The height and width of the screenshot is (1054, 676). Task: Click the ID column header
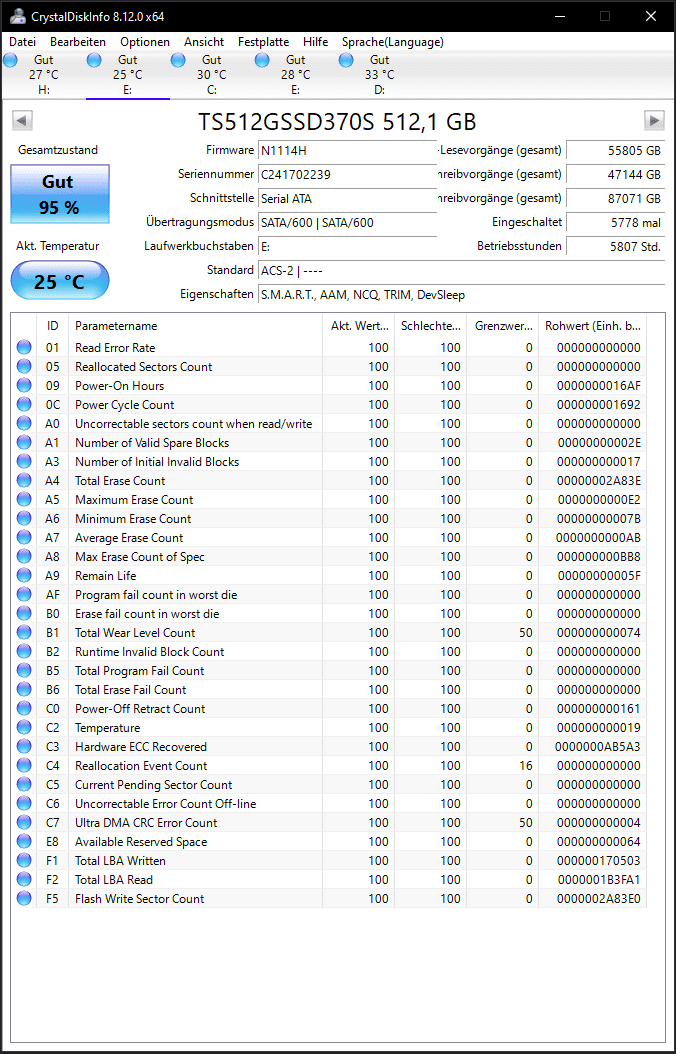[x=52, y=326]
